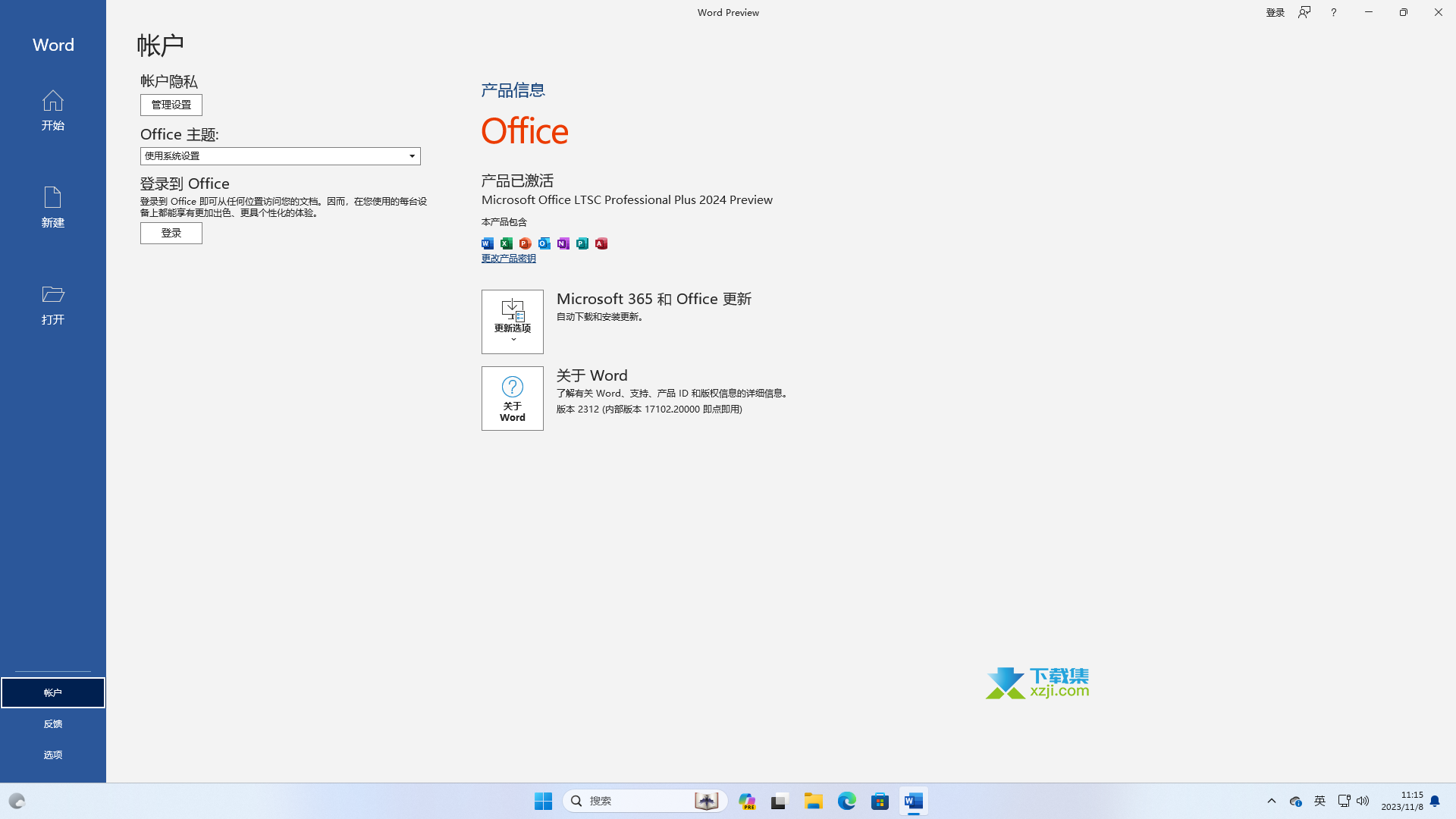Open the 开始 home page
Viewport: 1456px width, 819px height.
[x=52, y=110]
